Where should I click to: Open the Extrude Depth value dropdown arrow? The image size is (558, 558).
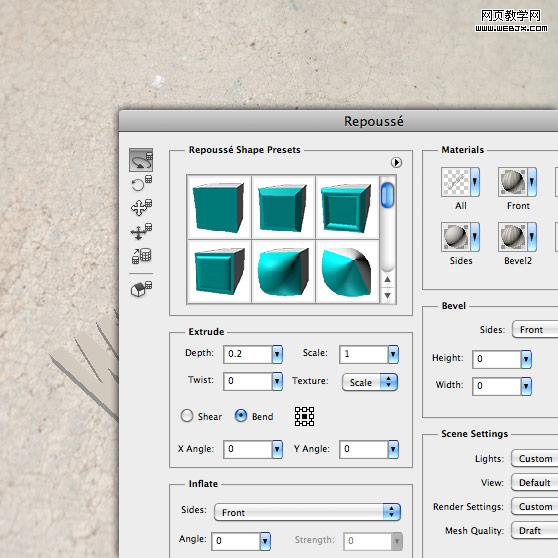(277, 354)
